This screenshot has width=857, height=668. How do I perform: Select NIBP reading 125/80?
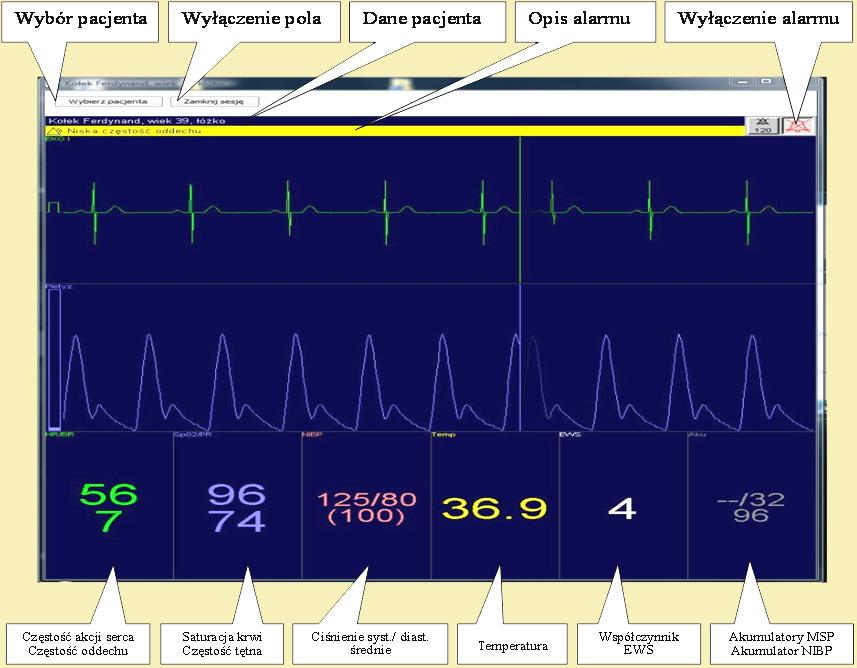pos(367,499)
